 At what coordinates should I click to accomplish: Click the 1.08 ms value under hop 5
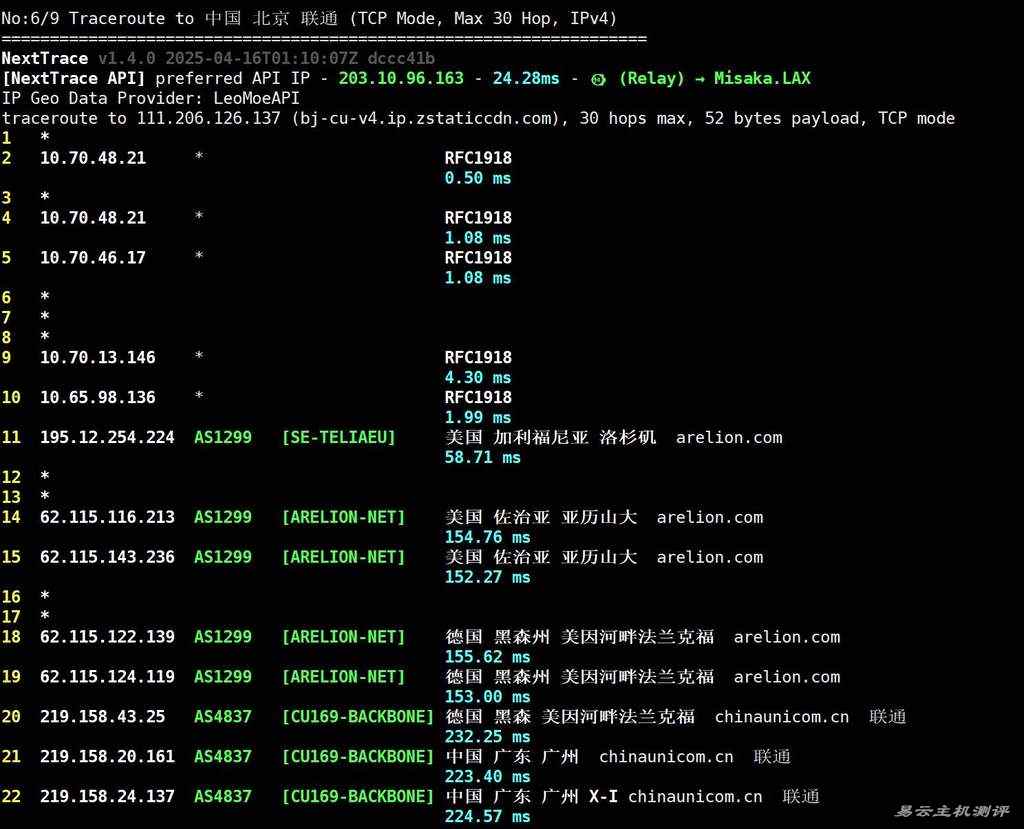pyautogui.click(x=478, y=277)
